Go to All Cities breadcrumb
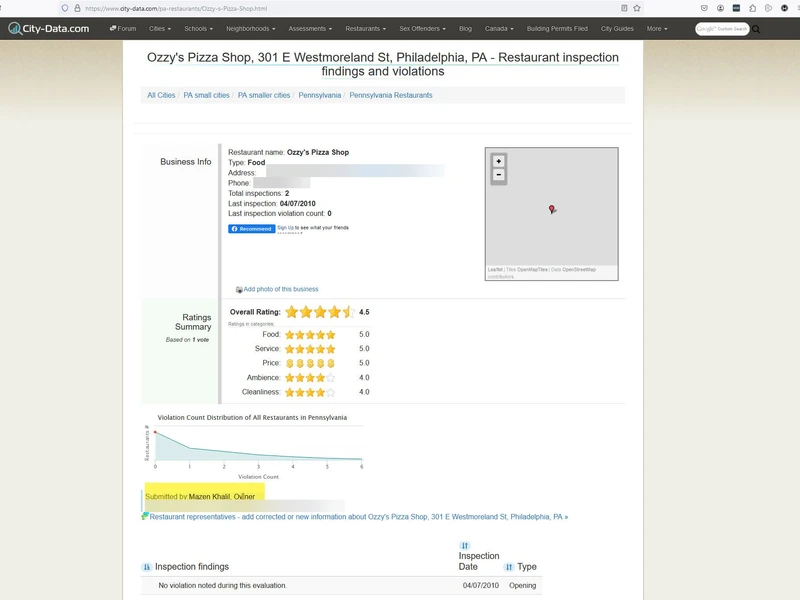The height and width of the screenshot is (600, 800). [161, 95]
